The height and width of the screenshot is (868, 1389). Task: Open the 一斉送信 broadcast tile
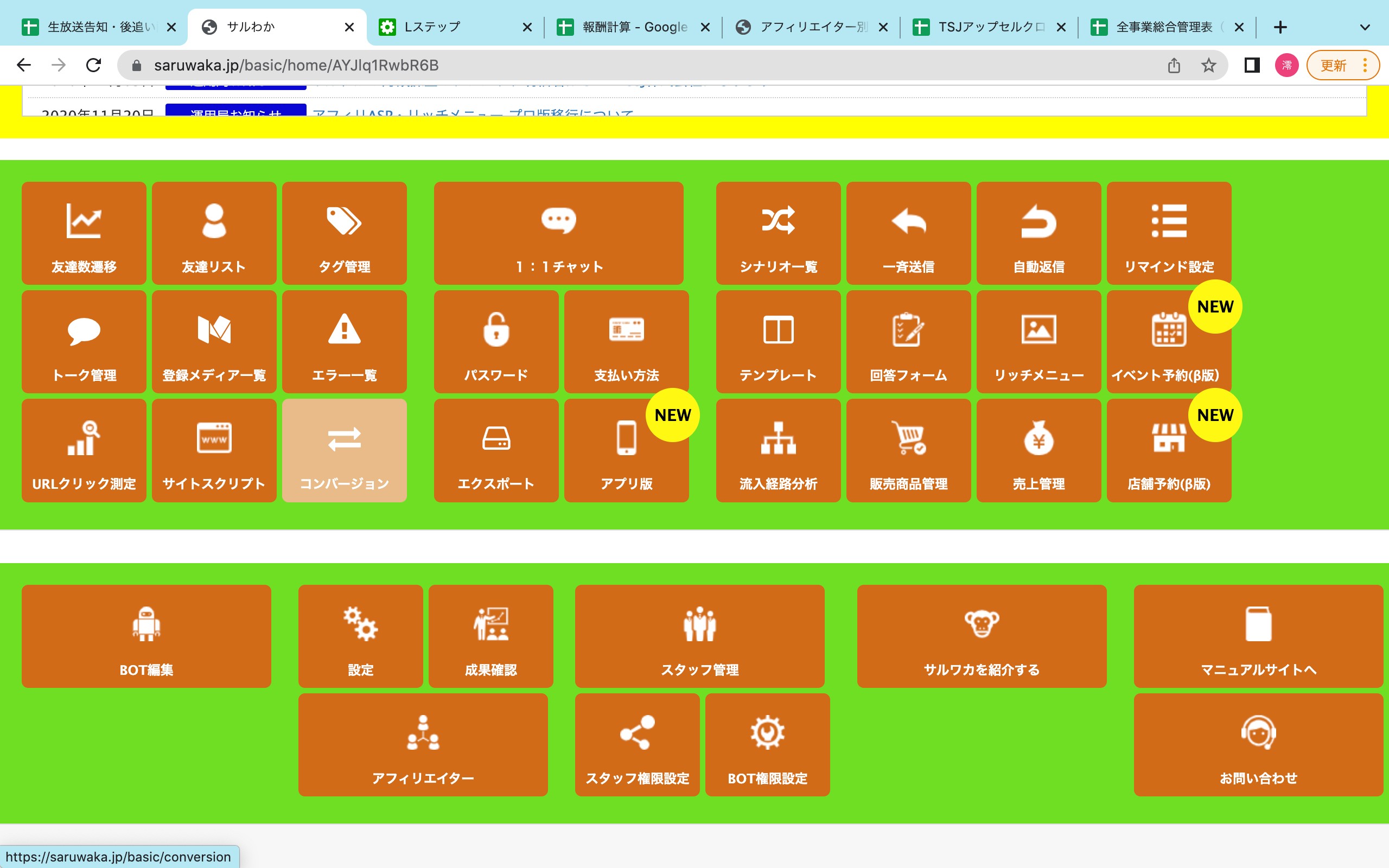pos(909,233)
